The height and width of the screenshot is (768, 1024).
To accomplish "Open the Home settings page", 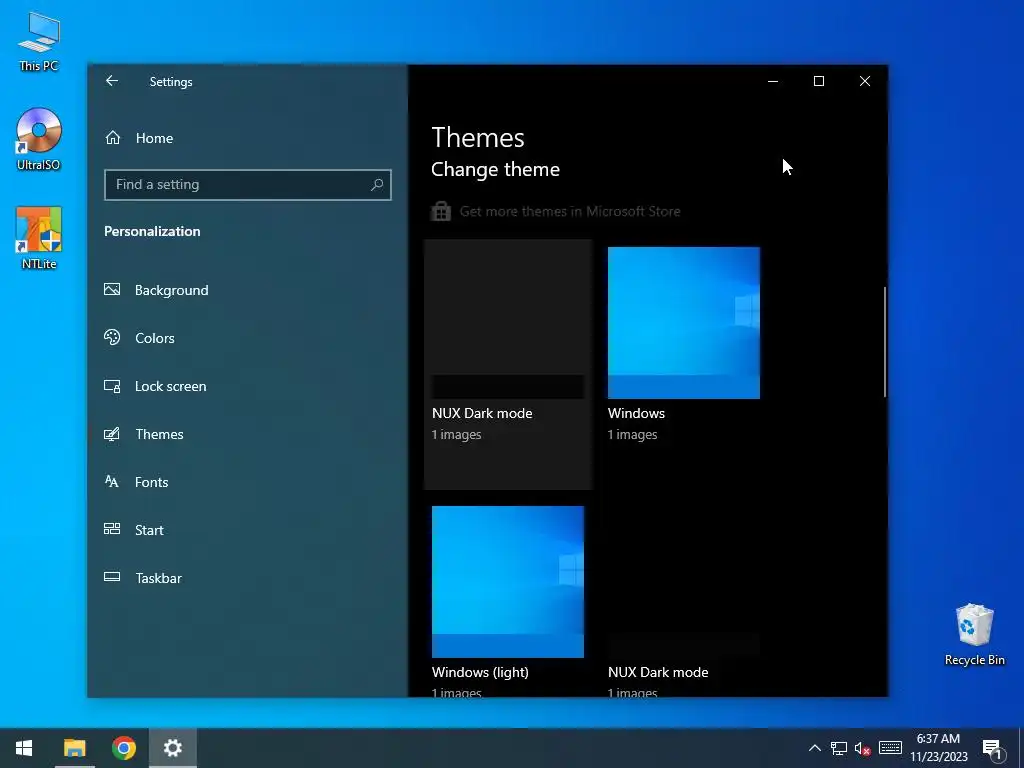I will (x=248, y=138).
